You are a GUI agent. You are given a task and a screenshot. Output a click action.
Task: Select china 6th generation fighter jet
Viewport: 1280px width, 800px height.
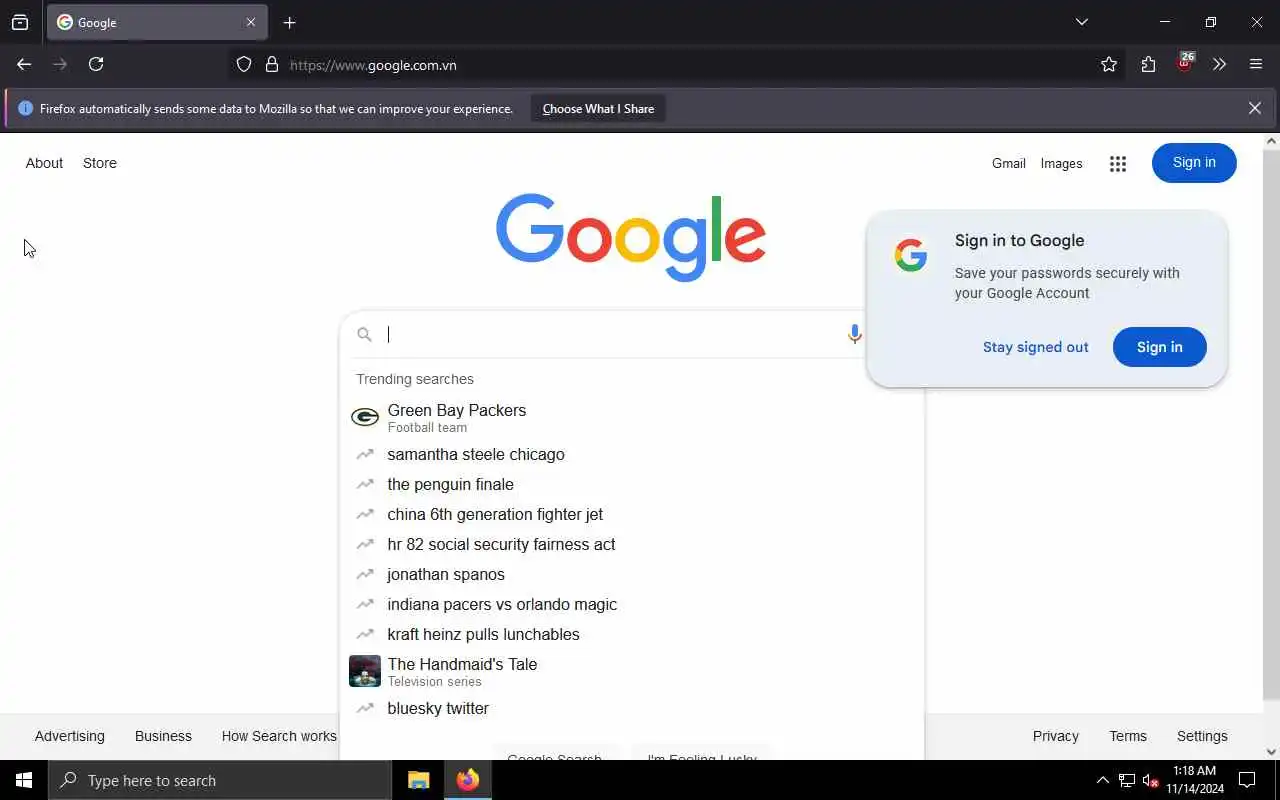[632, 514]
